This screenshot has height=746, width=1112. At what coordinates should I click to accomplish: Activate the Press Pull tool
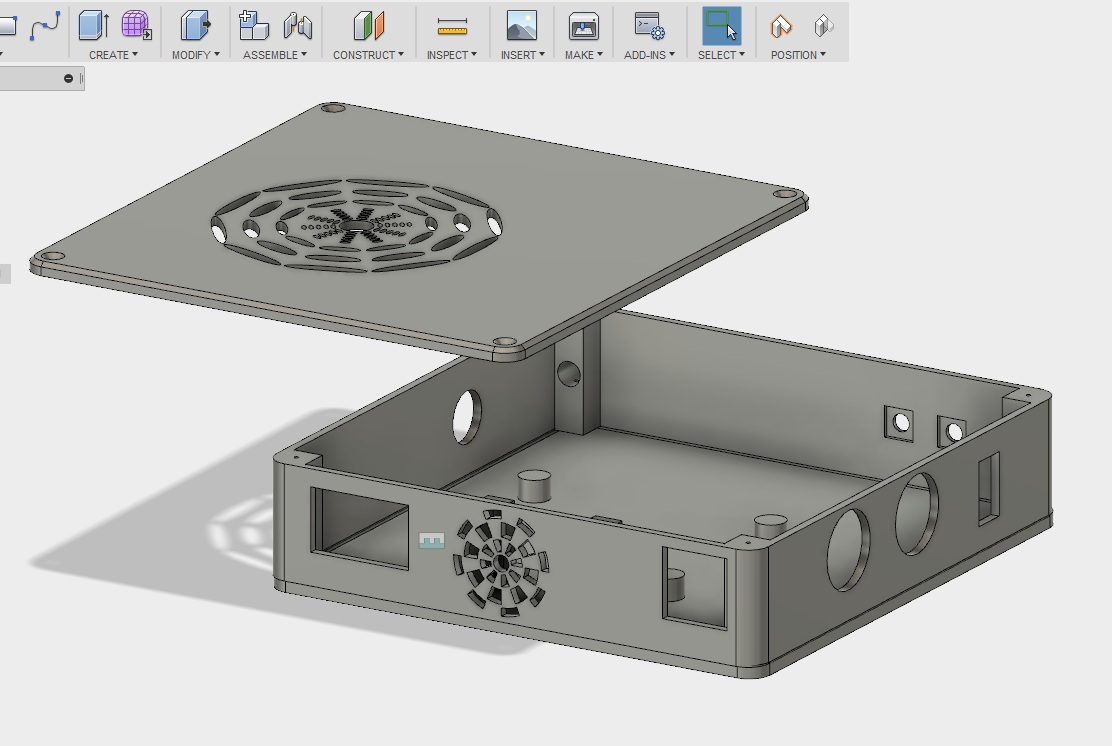[195, 26]
